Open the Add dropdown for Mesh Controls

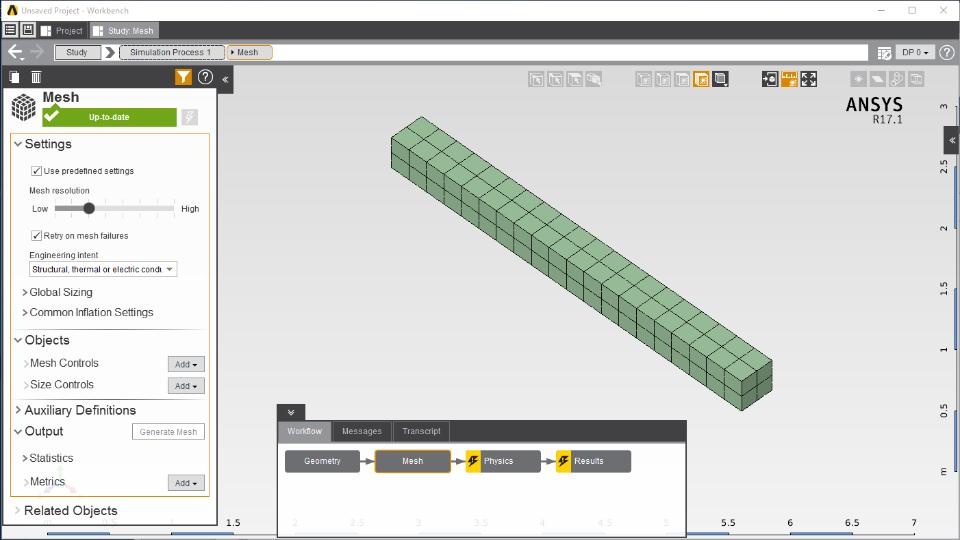pyautogui.click(x=186, y=364)
